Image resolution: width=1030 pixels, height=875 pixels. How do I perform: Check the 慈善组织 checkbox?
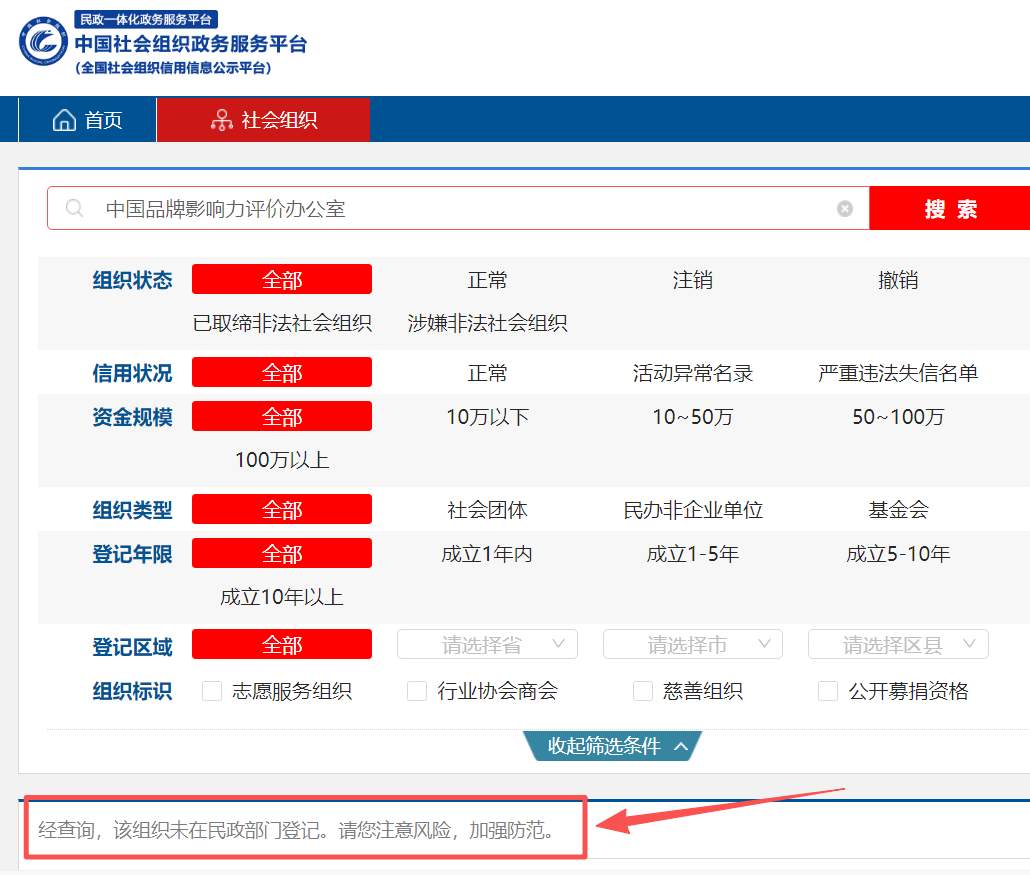click(x=642, y=691)
